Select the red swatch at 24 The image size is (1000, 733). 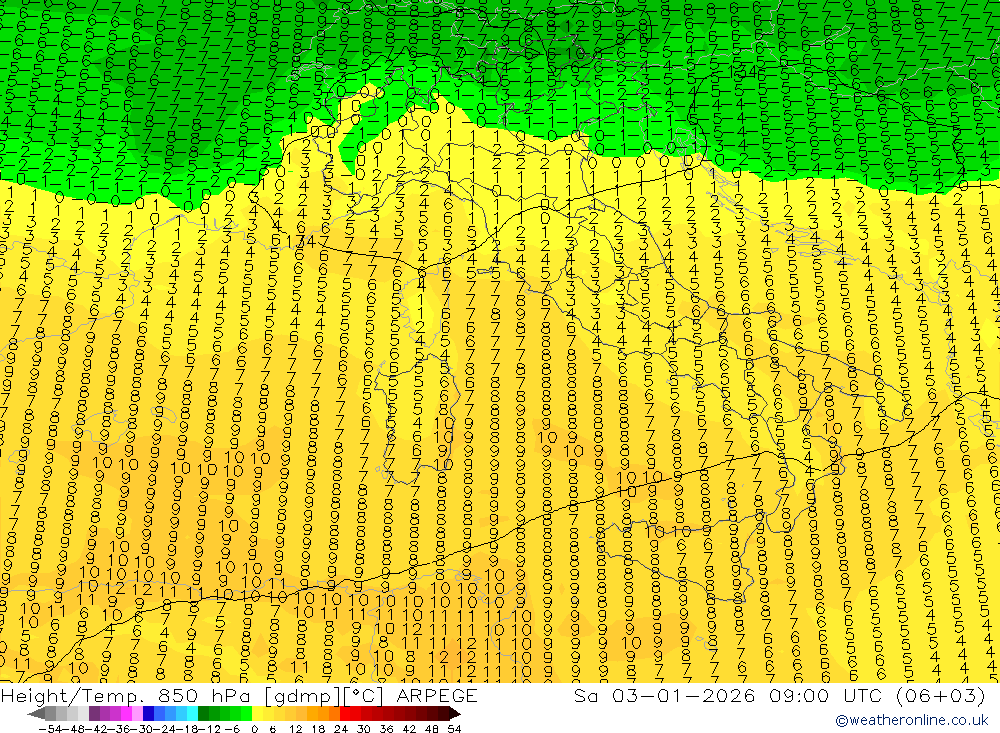point(345,713)
